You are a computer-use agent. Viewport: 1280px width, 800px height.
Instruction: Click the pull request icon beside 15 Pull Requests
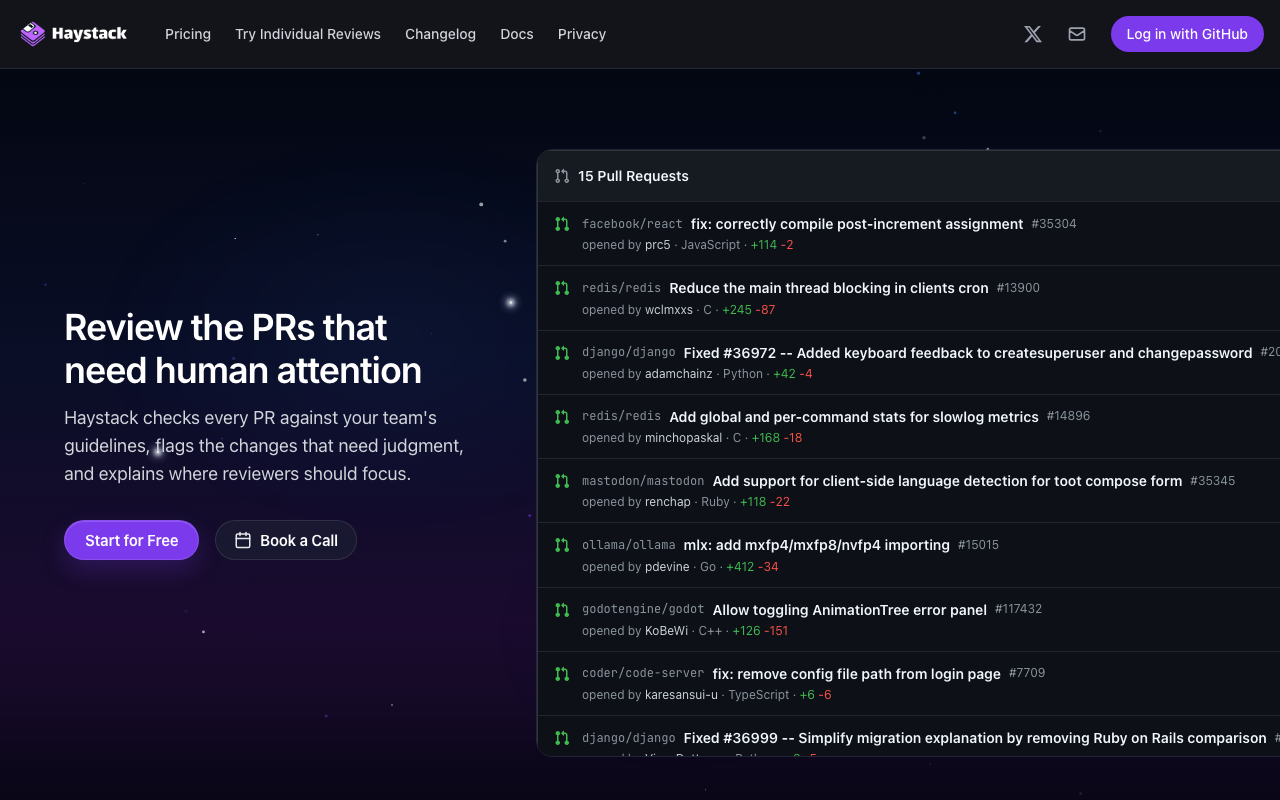[562, 176]
